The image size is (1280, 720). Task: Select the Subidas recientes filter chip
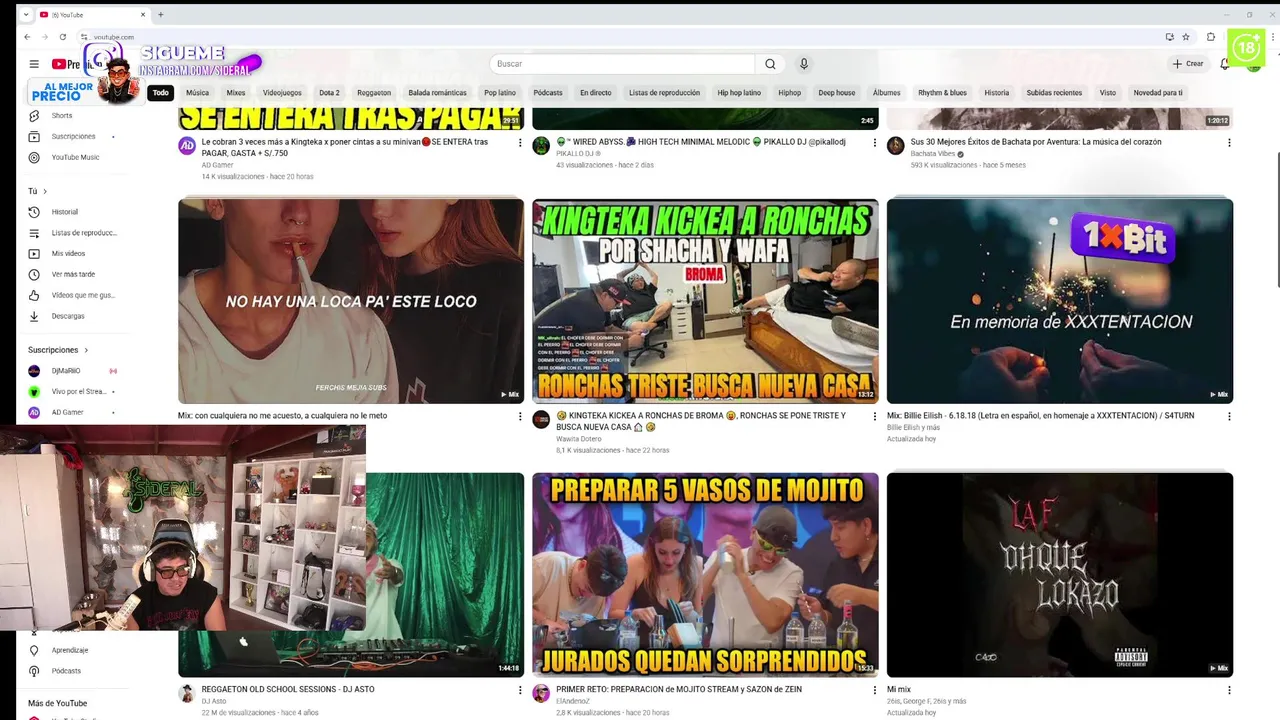click(x=1054, y=93)
